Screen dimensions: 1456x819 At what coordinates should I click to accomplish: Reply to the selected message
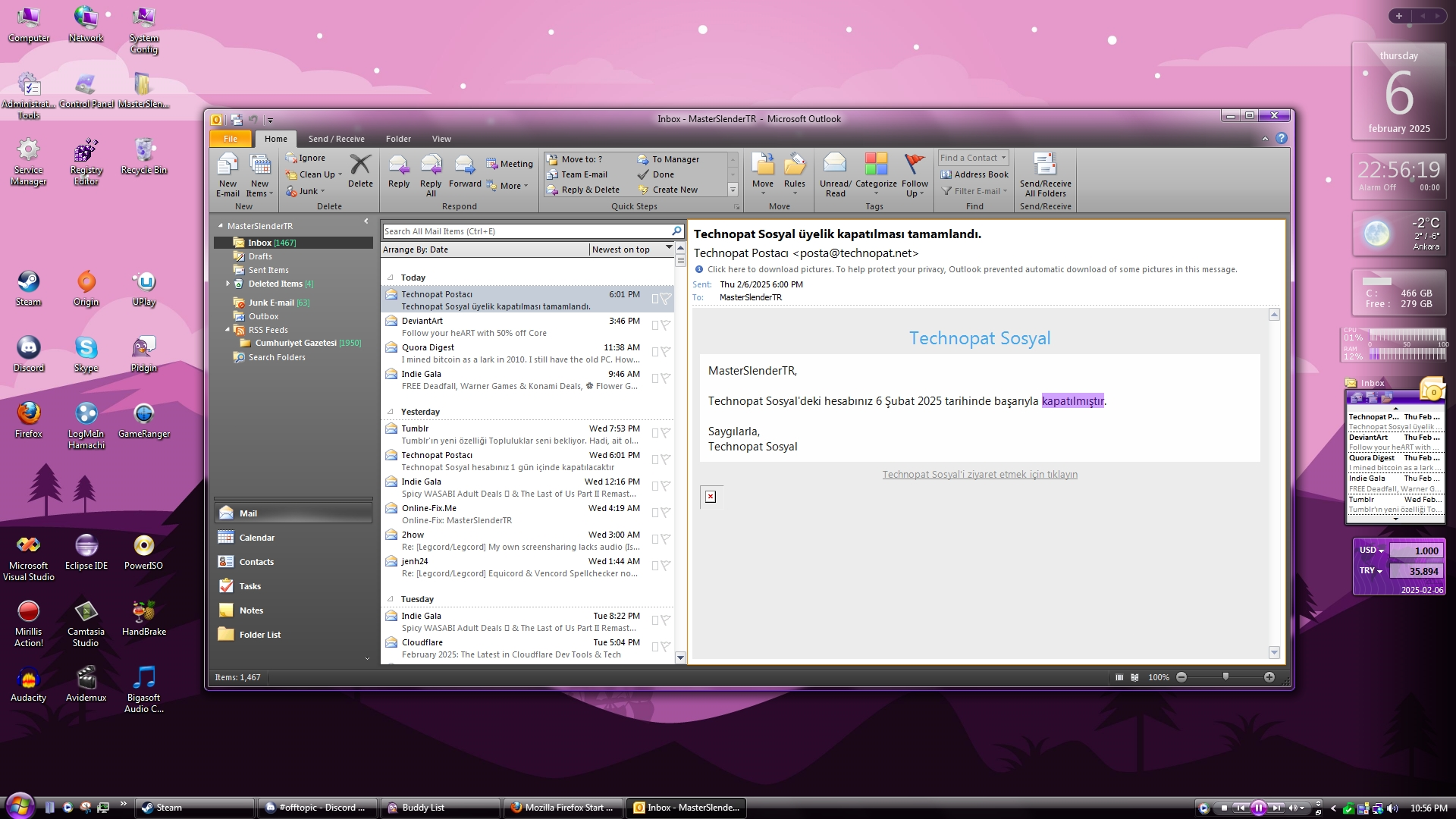[399, 171]
